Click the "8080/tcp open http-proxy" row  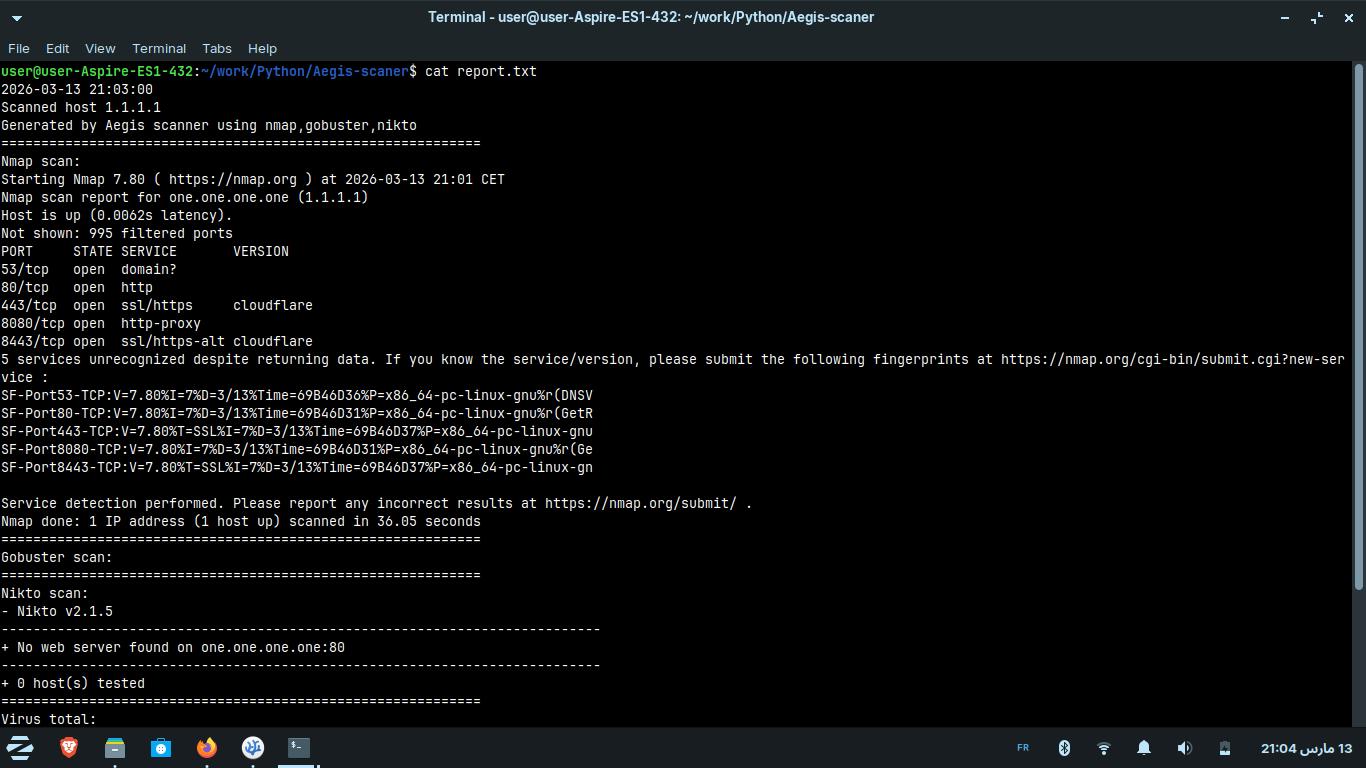pos(101,323)
